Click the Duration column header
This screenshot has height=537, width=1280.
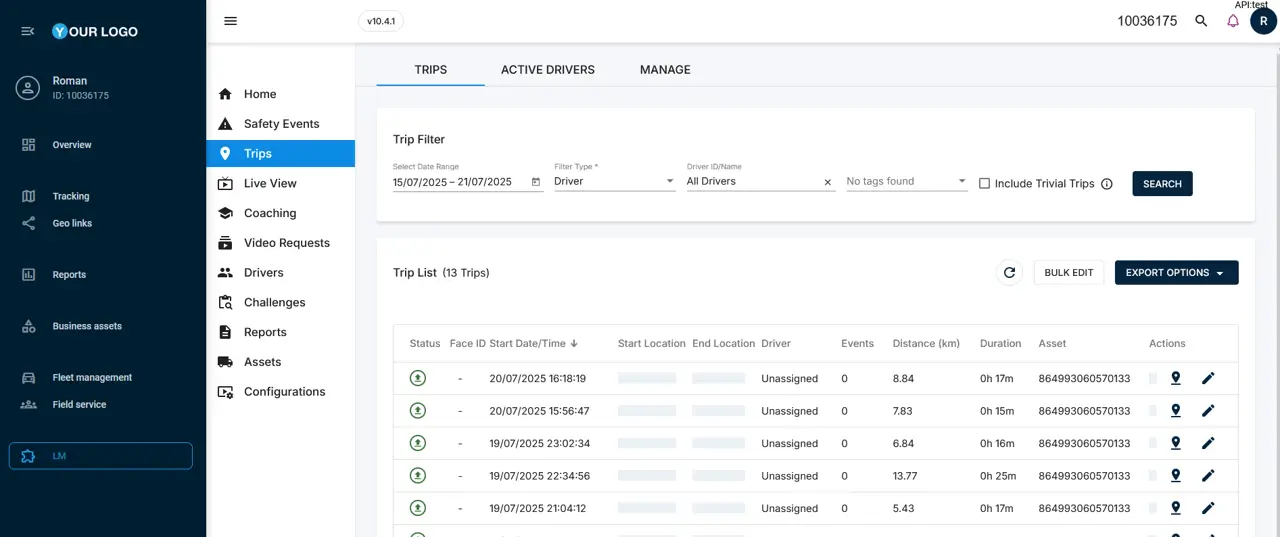tap(1000, 343)
